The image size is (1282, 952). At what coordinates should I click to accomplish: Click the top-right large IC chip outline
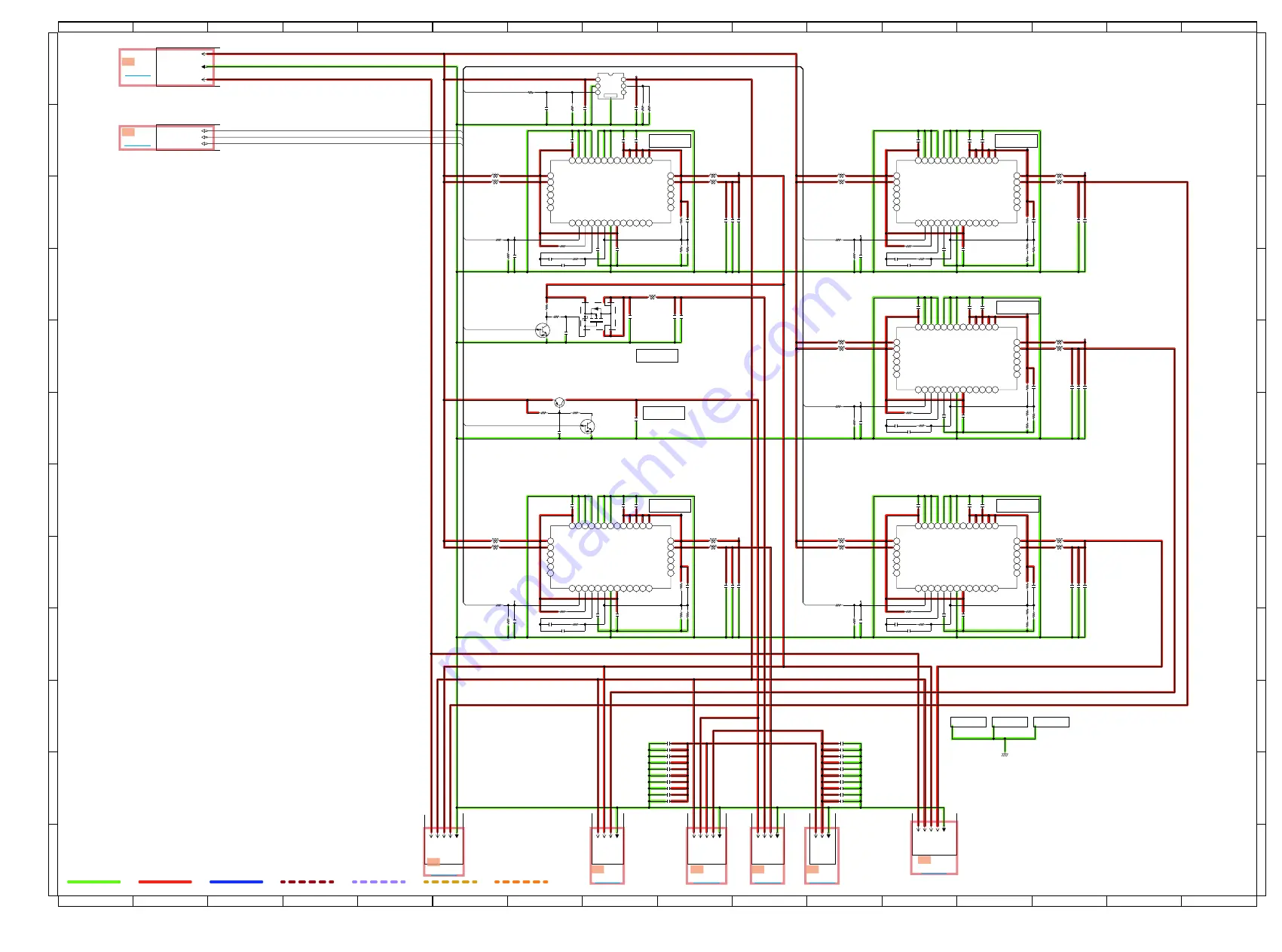click(x=956, y=191)
